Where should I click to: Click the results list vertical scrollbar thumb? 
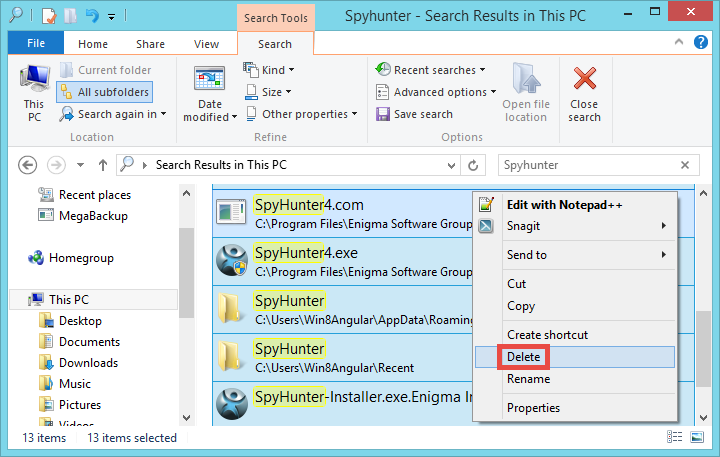click(x=703, y=349)
